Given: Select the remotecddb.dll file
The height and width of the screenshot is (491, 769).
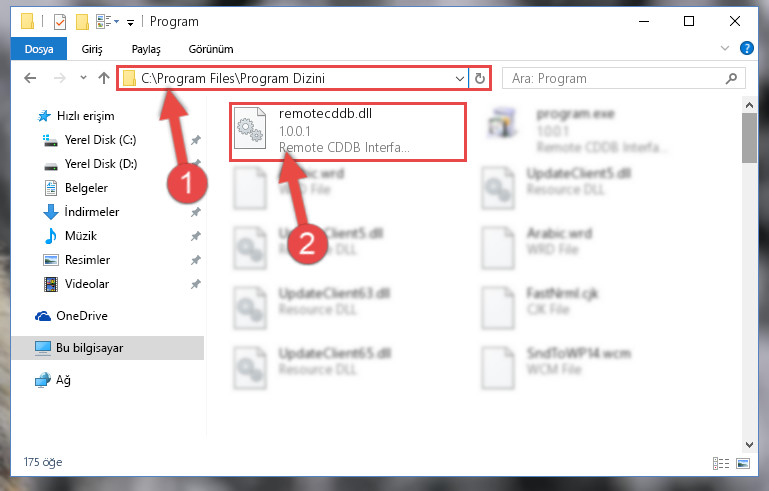Looking at the screenshot, I should point(347,131).
